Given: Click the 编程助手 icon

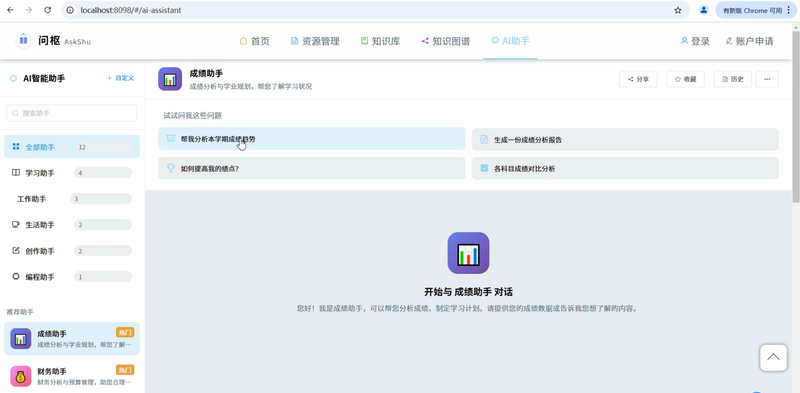Looking at the screenshot, I should (16, 277).
